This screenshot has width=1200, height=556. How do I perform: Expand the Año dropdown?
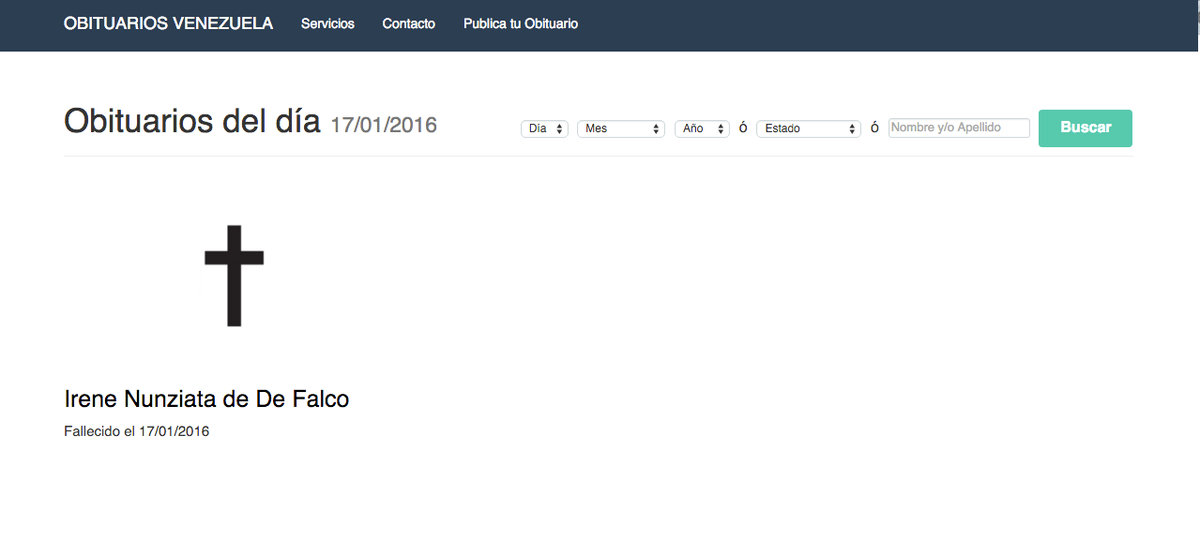[702, 129]
